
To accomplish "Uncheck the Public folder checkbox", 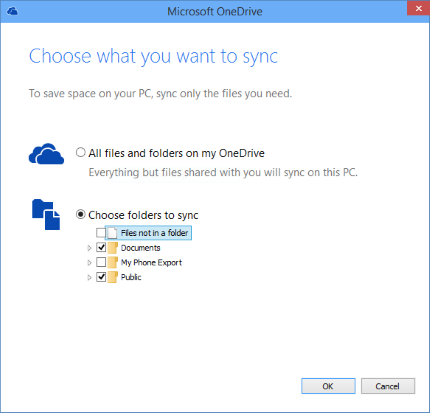I will (101, 277).
